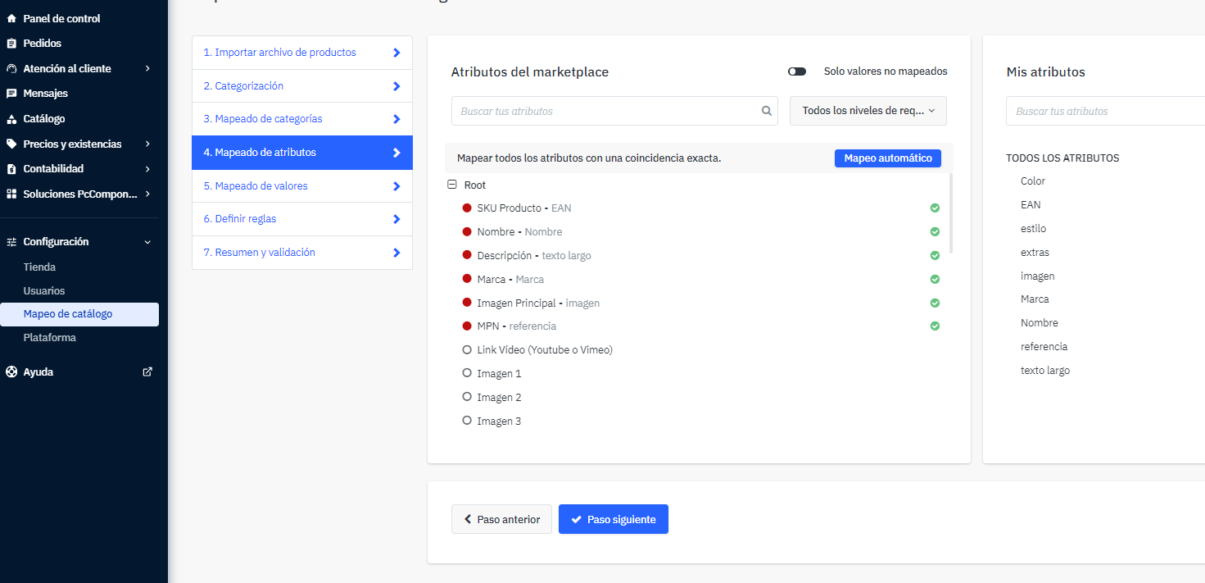Expand the Precios y existencias submenu
This screenshot has width=1205, height=583.
147,144
